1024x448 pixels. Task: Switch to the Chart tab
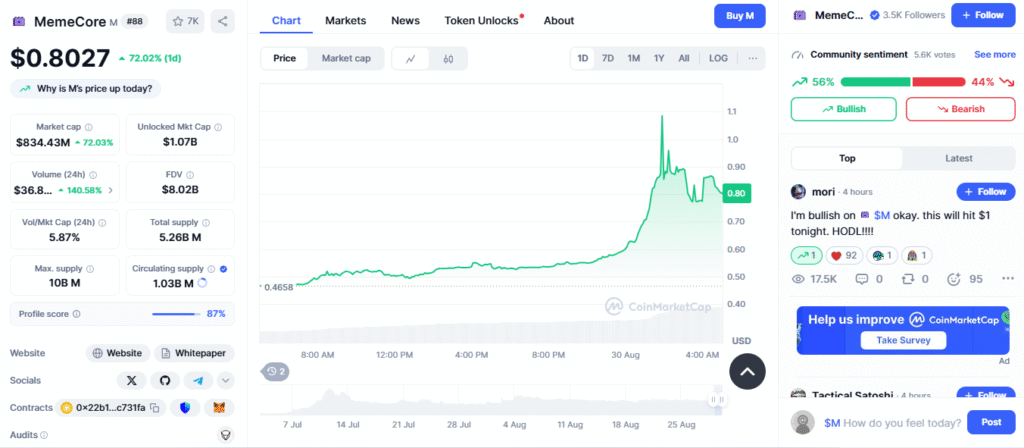coord(286,20)
